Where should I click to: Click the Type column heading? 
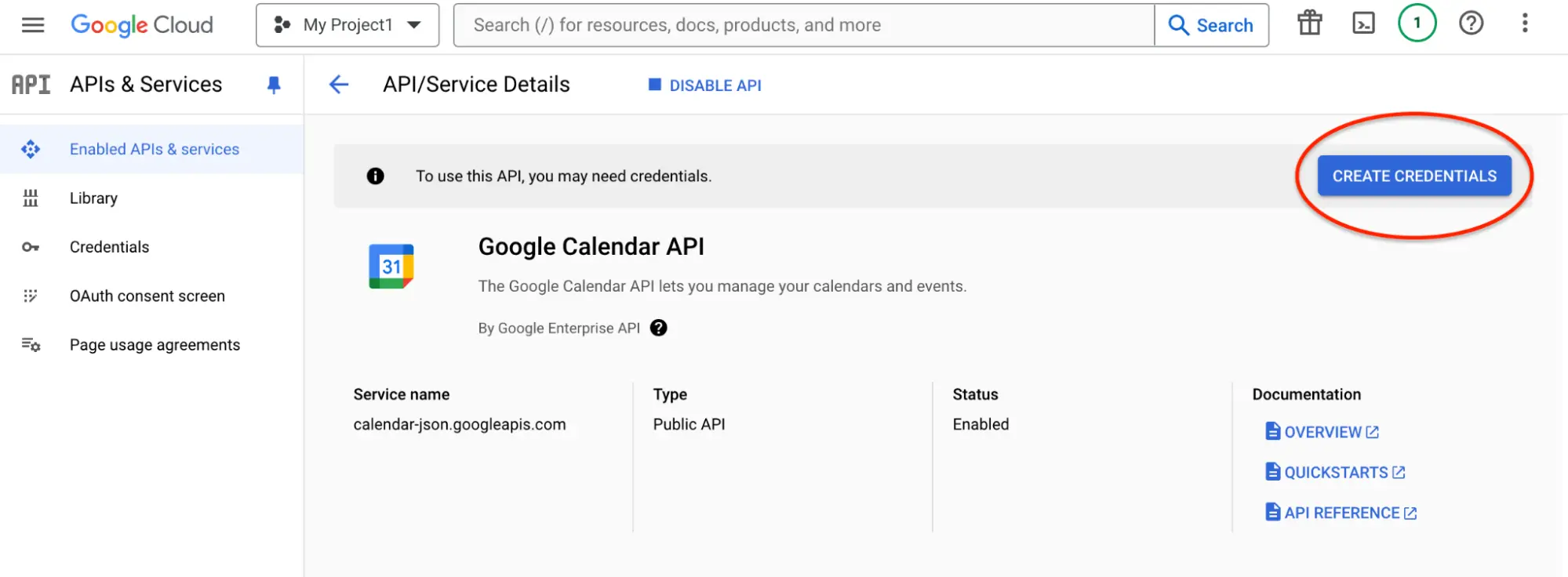click(x=670, y=394)
